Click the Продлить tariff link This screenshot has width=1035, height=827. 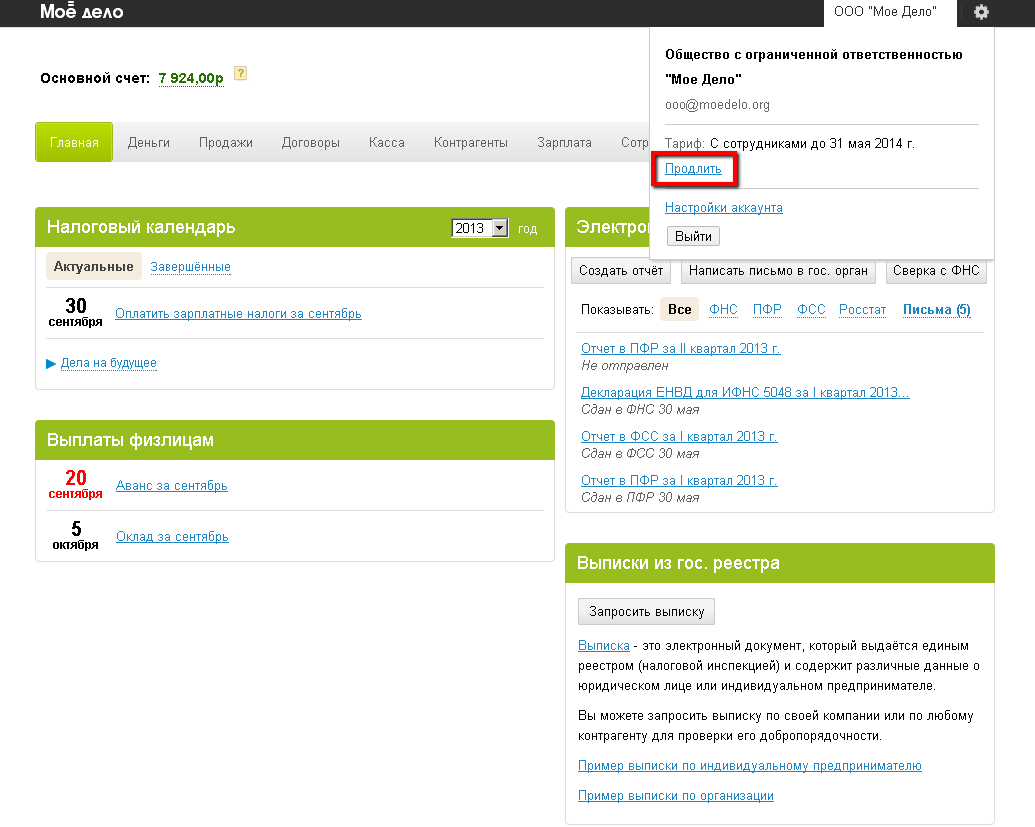[693, 168]
